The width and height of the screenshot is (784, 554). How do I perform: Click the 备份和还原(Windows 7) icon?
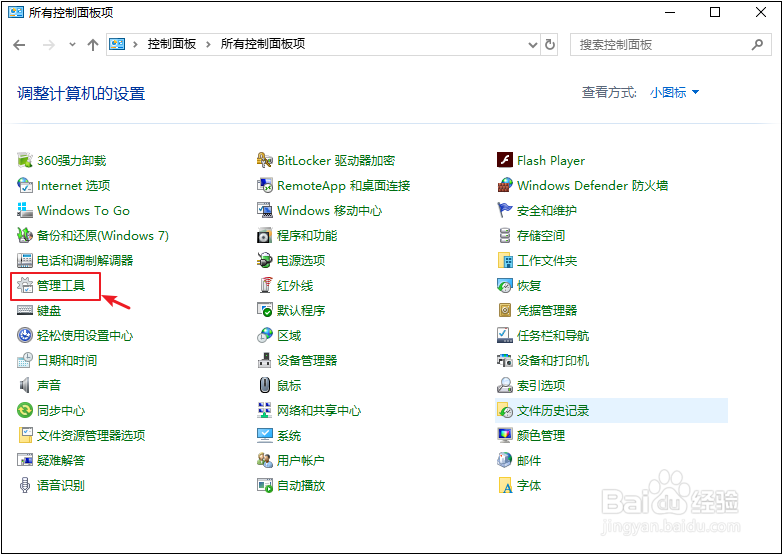tap(24, 236)
